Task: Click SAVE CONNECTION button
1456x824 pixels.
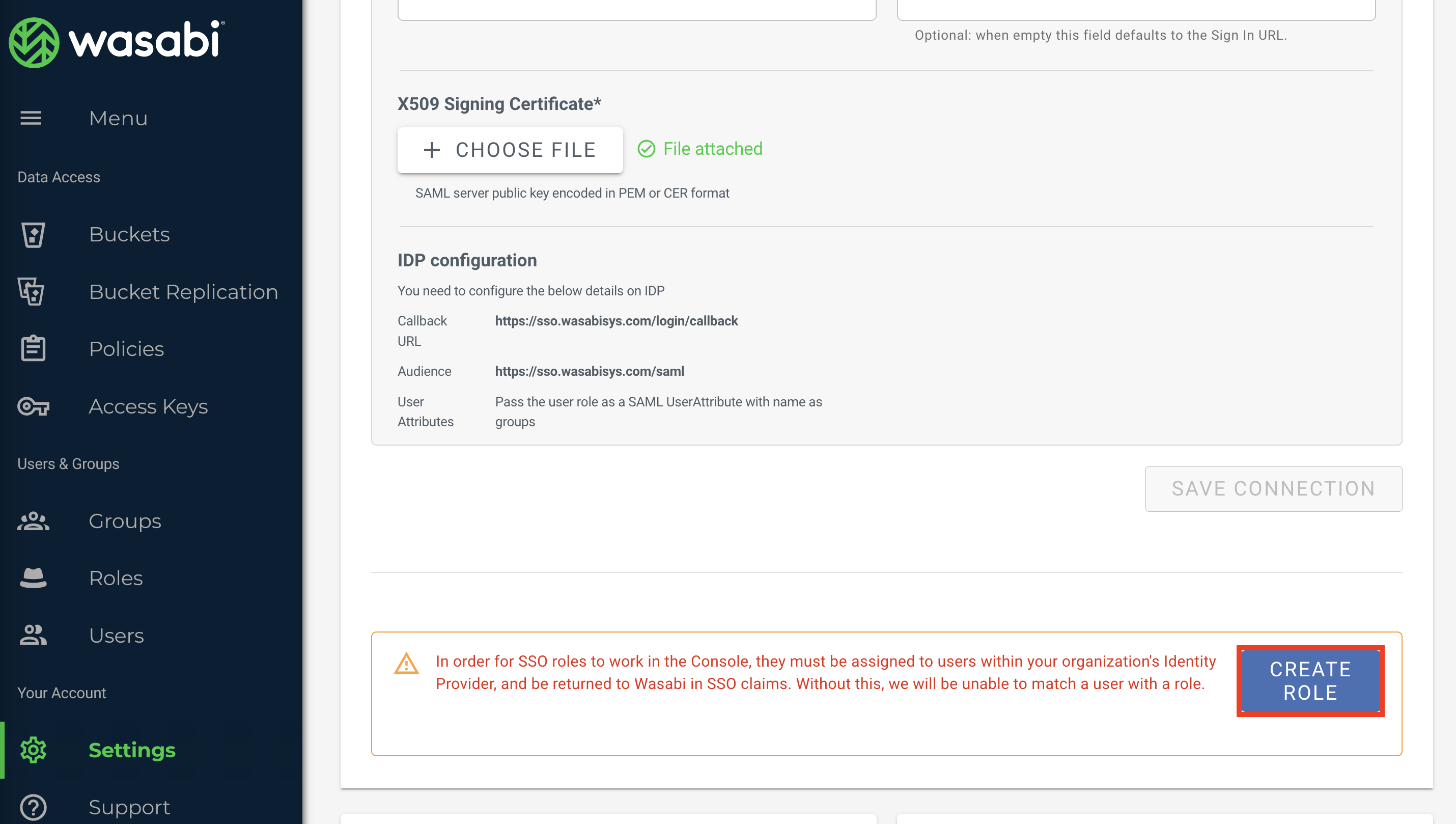Action: [1274, 488]
